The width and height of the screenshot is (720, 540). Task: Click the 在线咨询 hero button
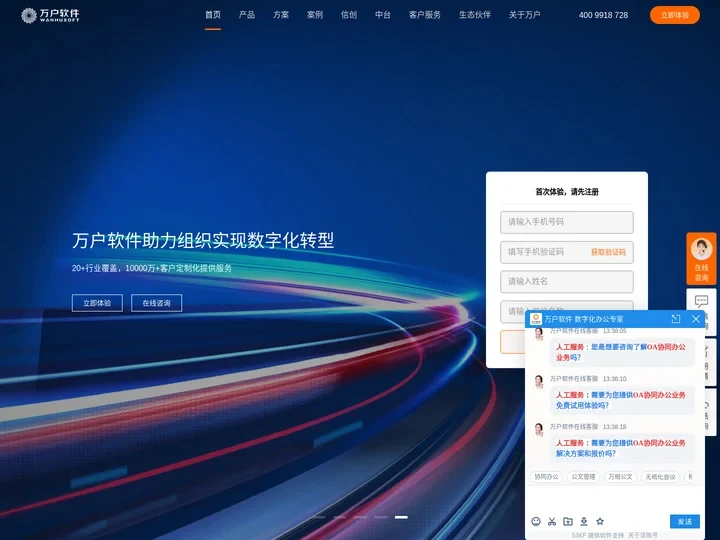tap(157, 303)
